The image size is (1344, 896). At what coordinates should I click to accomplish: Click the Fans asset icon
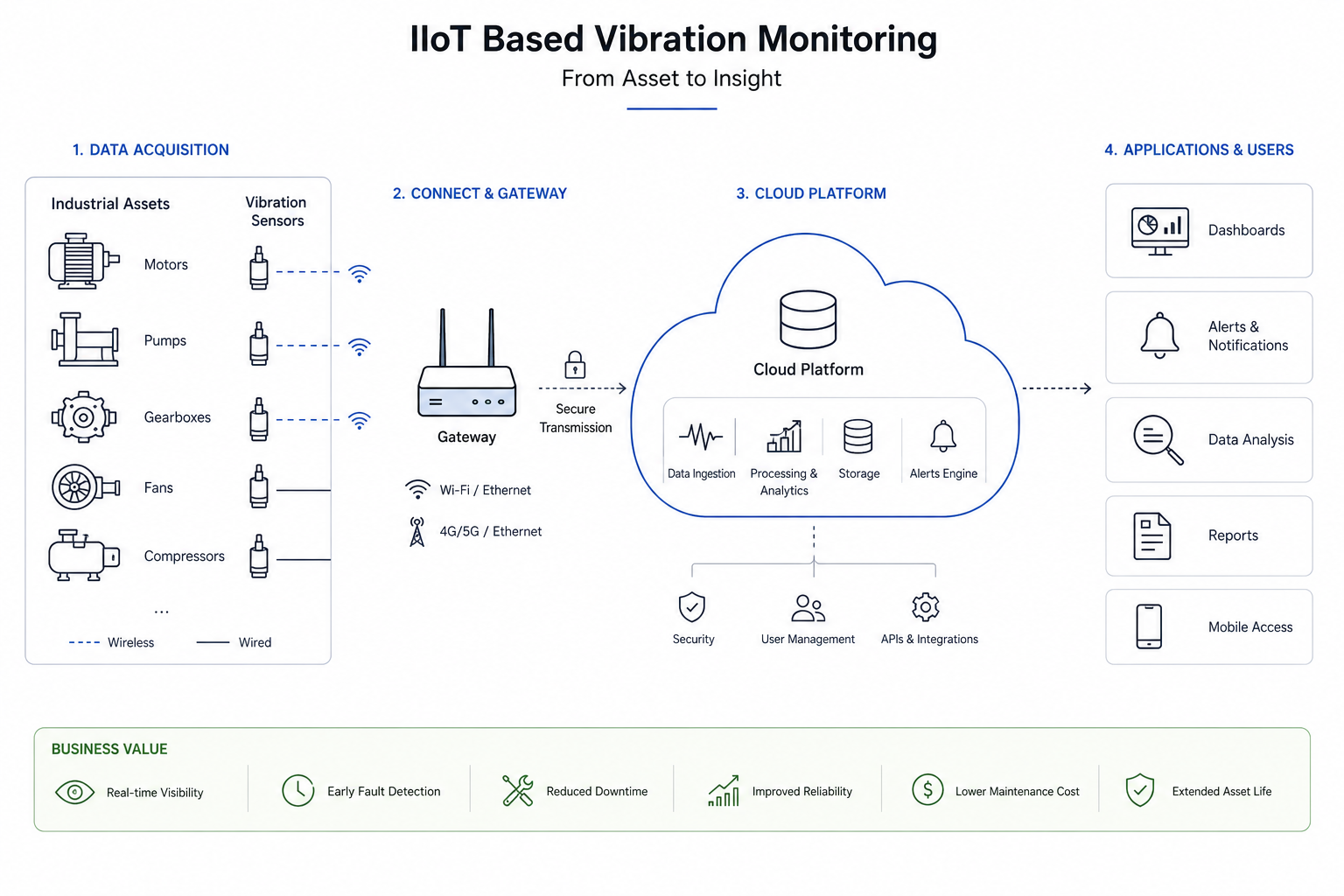(x=85, y=487)
